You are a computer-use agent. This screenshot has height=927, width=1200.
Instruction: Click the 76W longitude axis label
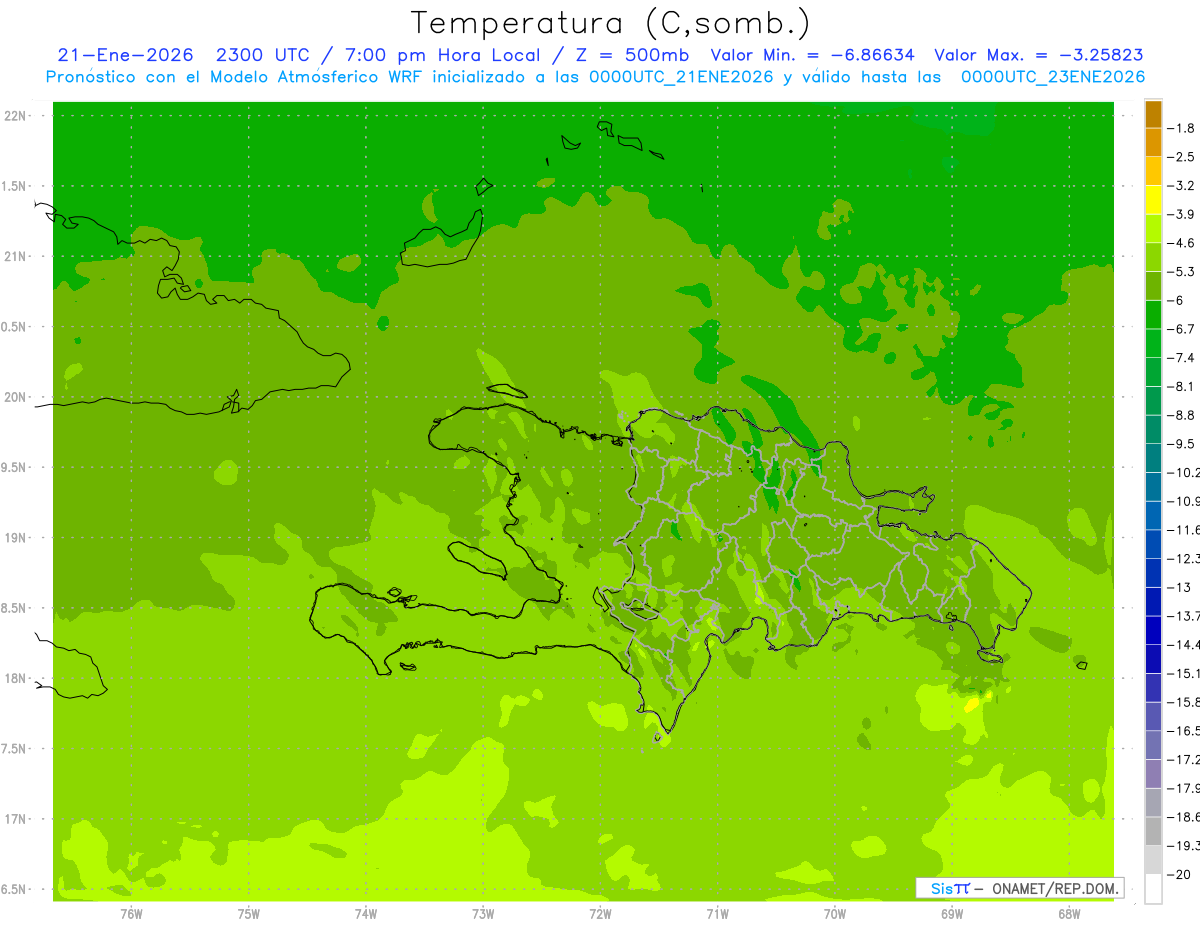click(131, 914)
